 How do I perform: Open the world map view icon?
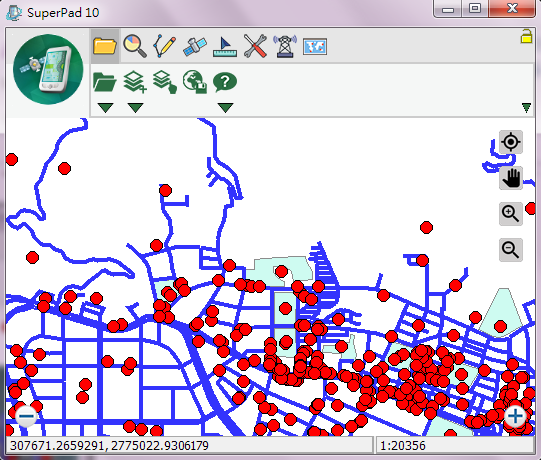[x=315, y=47]
